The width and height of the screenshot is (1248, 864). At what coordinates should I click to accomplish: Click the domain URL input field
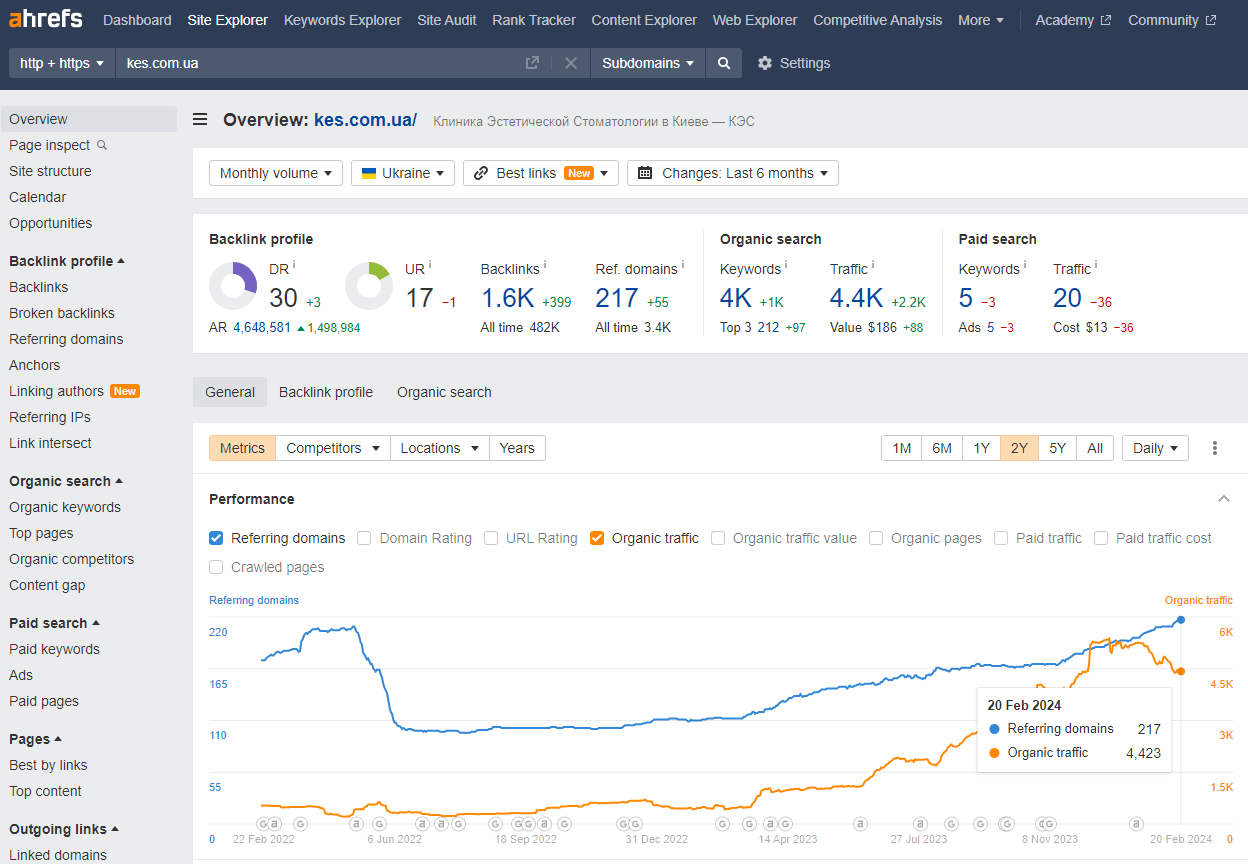[x=320, y=63]
